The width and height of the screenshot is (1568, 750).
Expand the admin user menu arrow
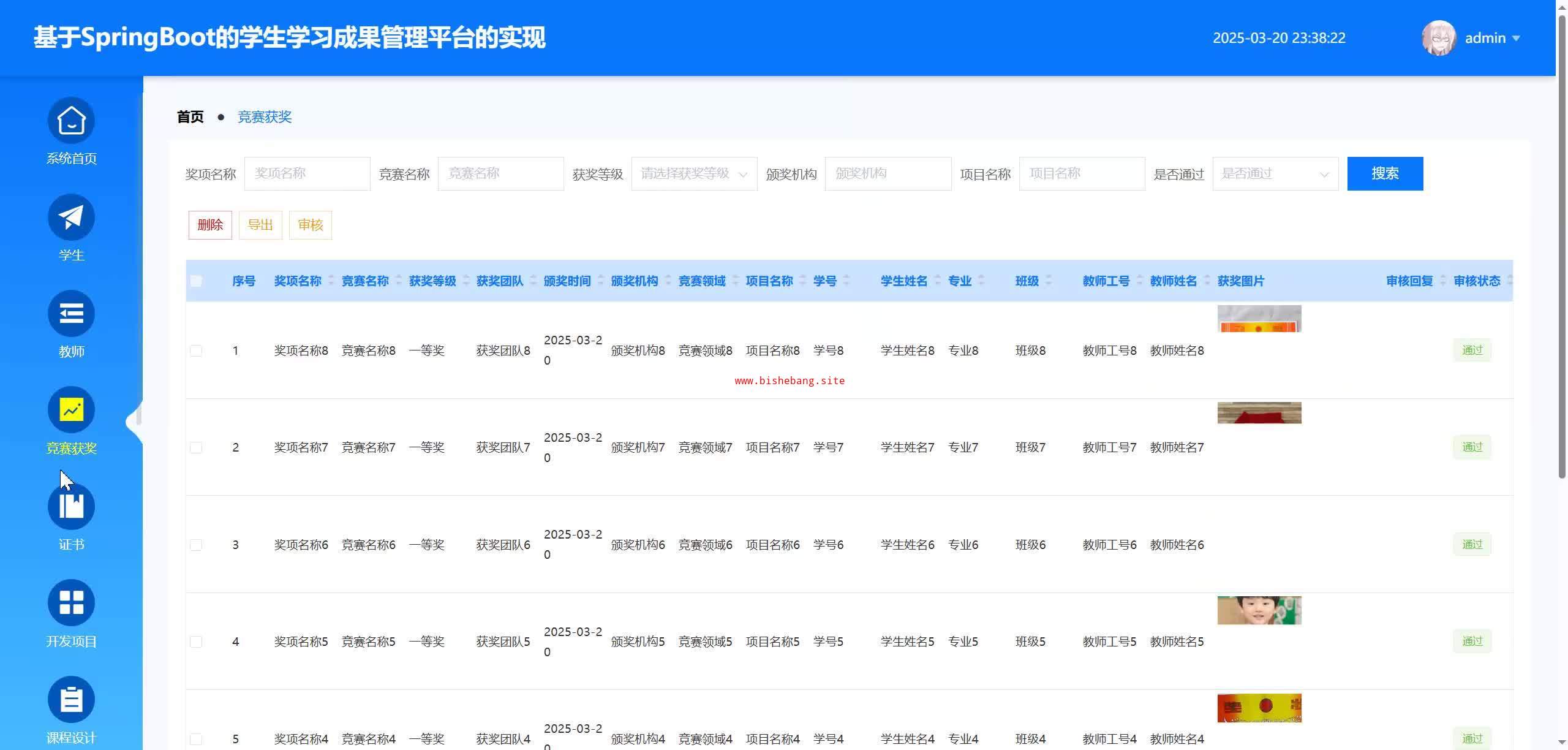pyautogui.click(x=1516, y=38)
